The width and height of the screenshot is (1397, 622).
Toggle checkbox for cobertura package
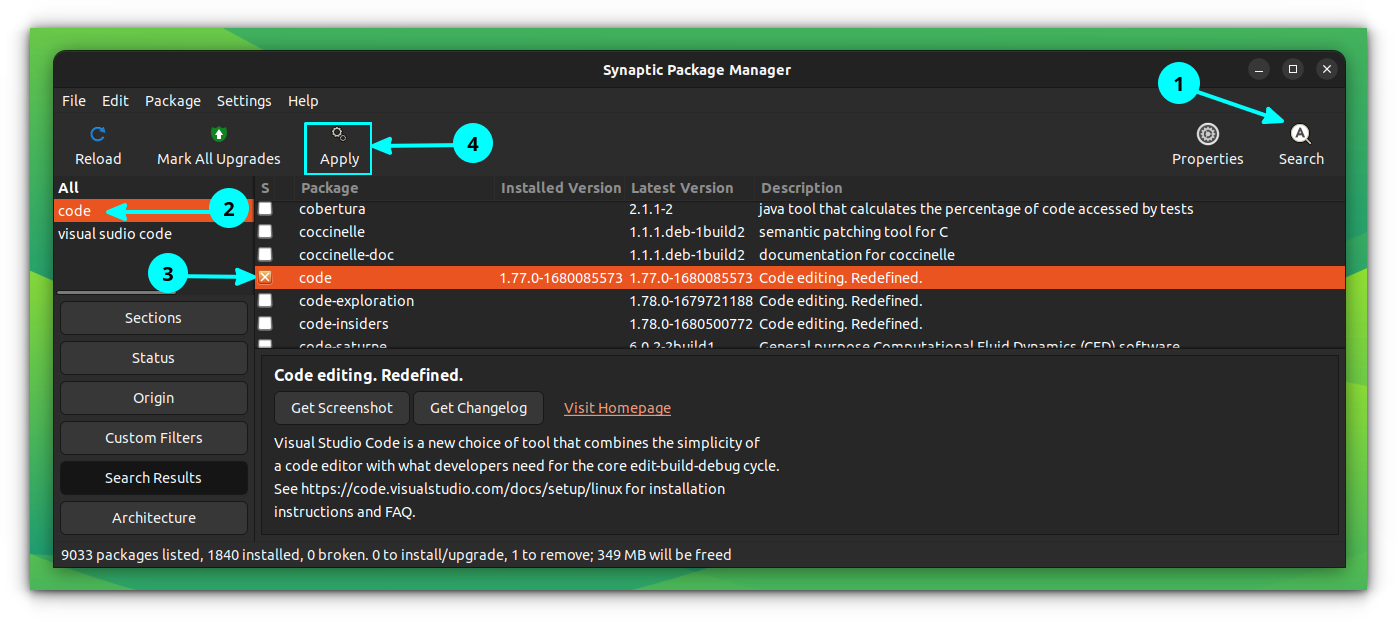pos(265,209)
